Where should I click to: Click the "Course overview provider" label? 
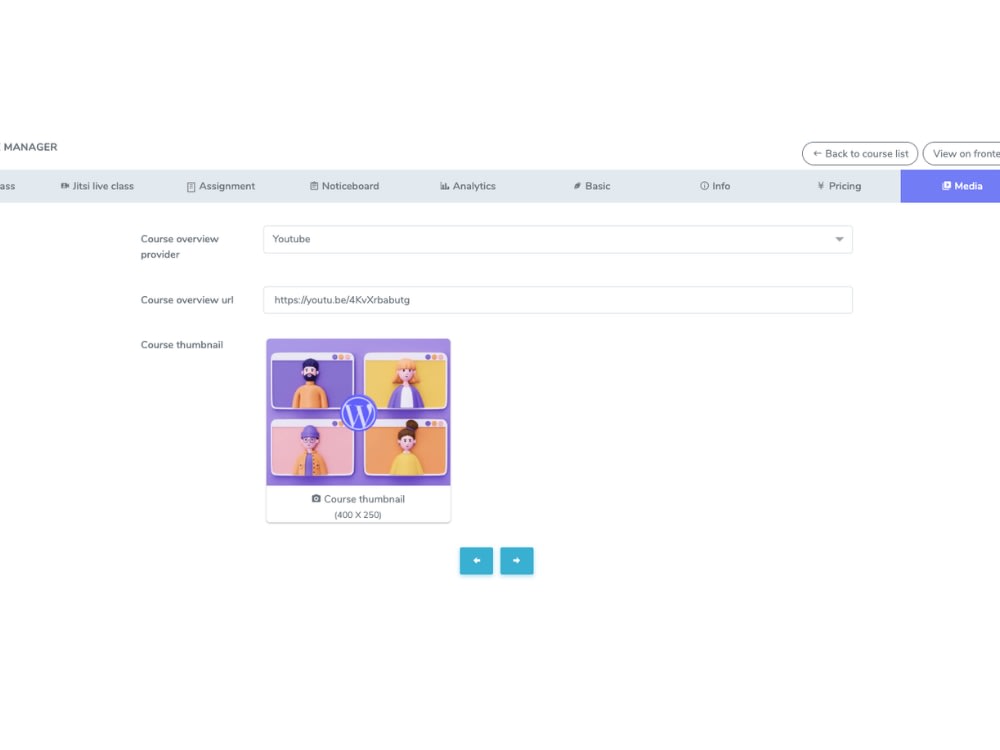(x=180, y=246)
